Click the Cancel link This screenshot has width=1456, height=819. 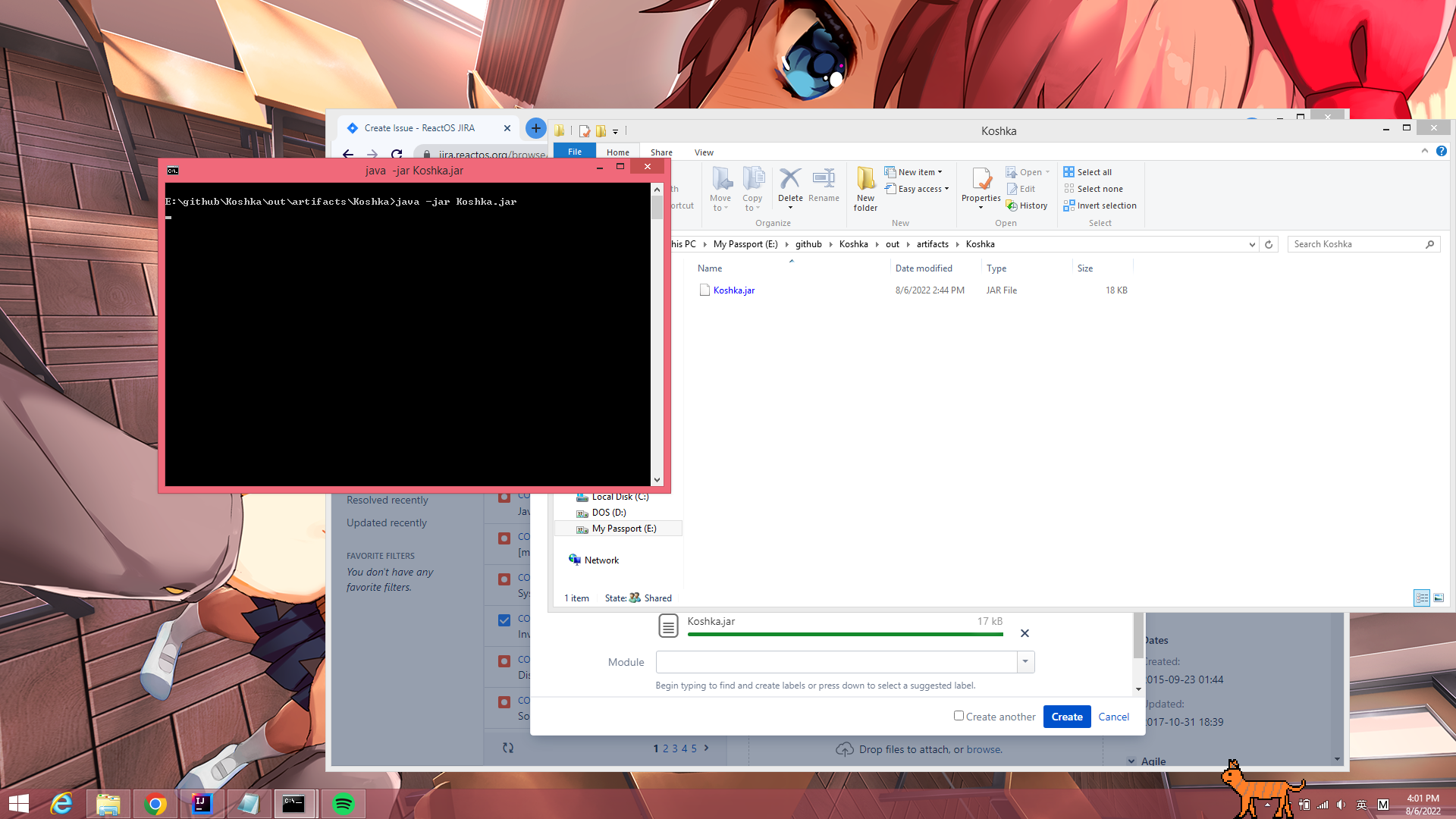[1113, 717]
